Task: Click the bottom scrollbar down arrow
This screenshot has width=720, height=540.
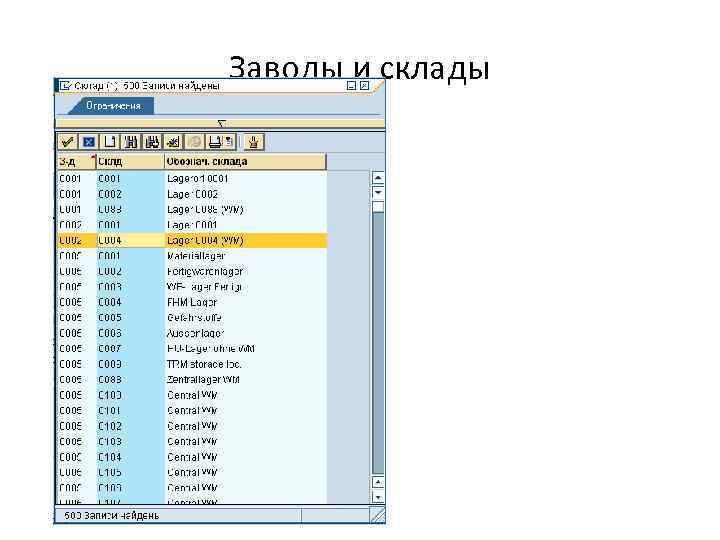Action: [x=377, y=497]
